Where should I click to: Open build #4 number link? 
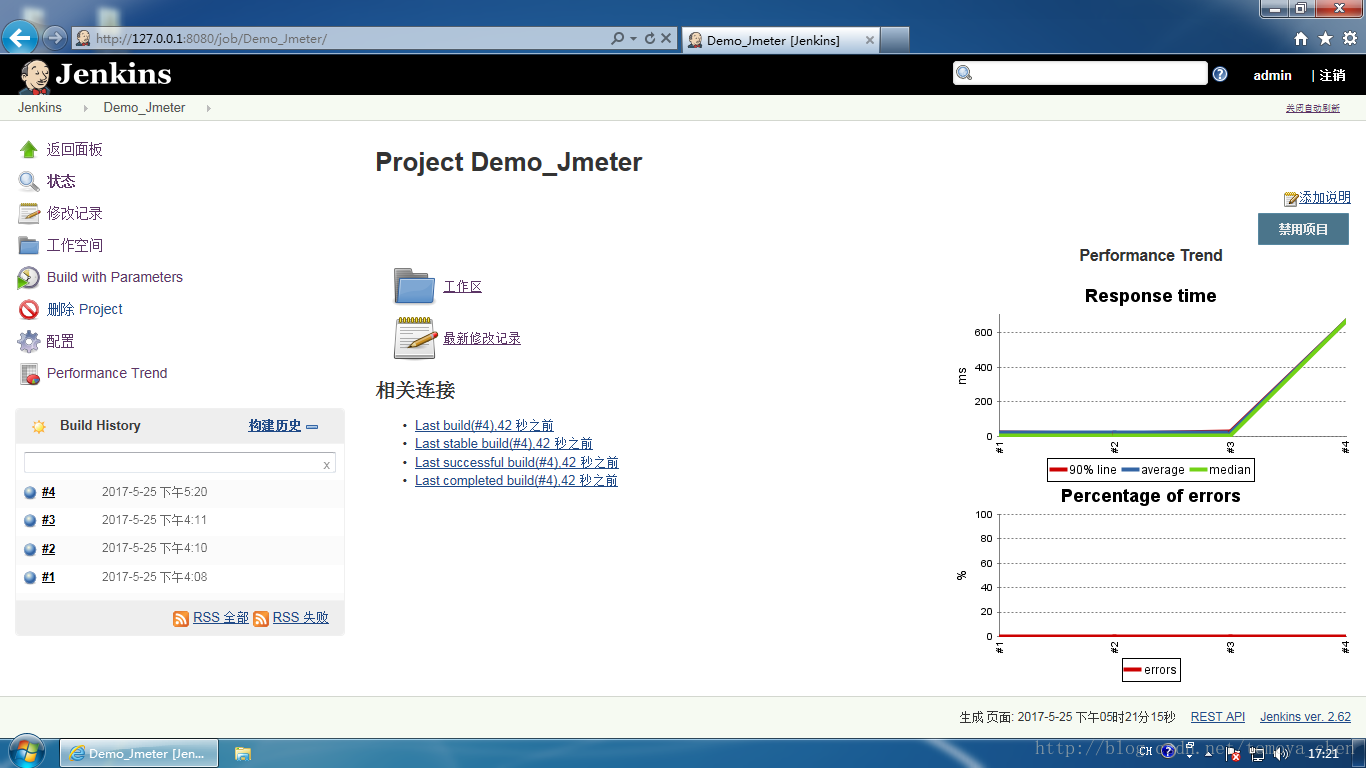pyautogui.click(x=48, y=492)
